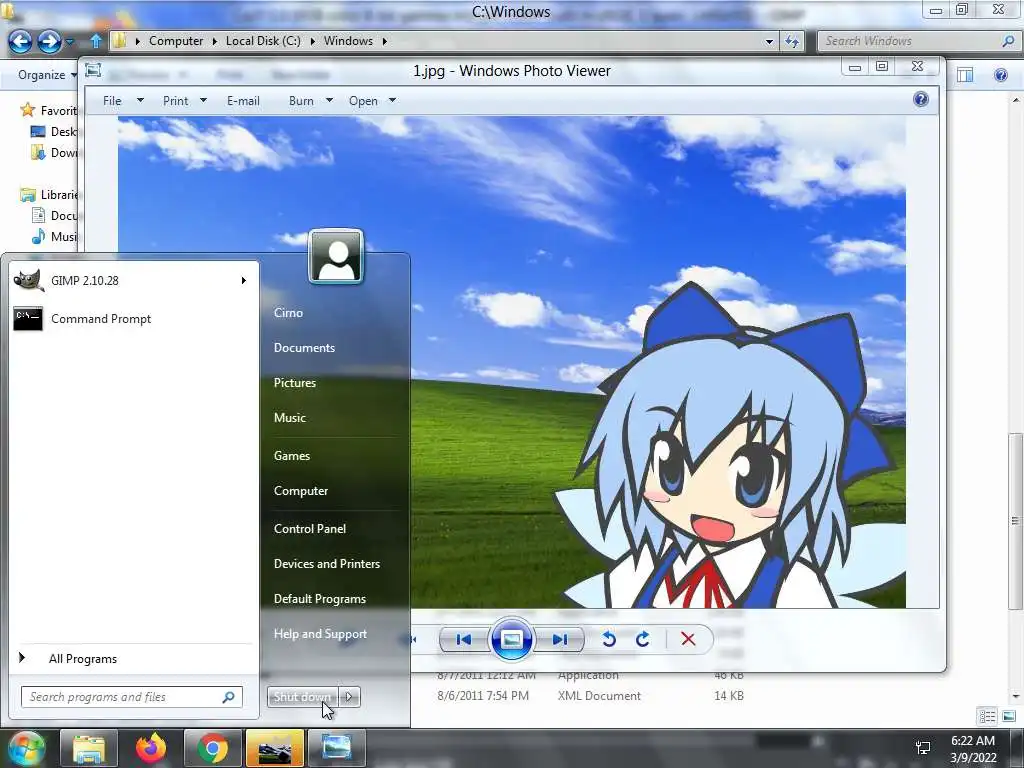Open the Cirno user folder

[288, 313]
